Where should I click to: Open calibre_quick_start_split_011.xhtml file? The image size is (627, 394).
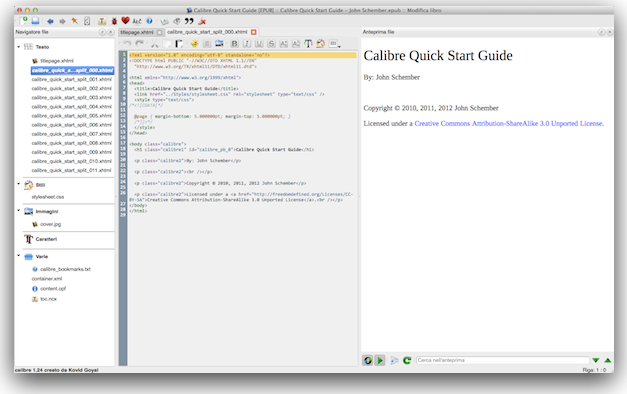(x=72, y=170)
